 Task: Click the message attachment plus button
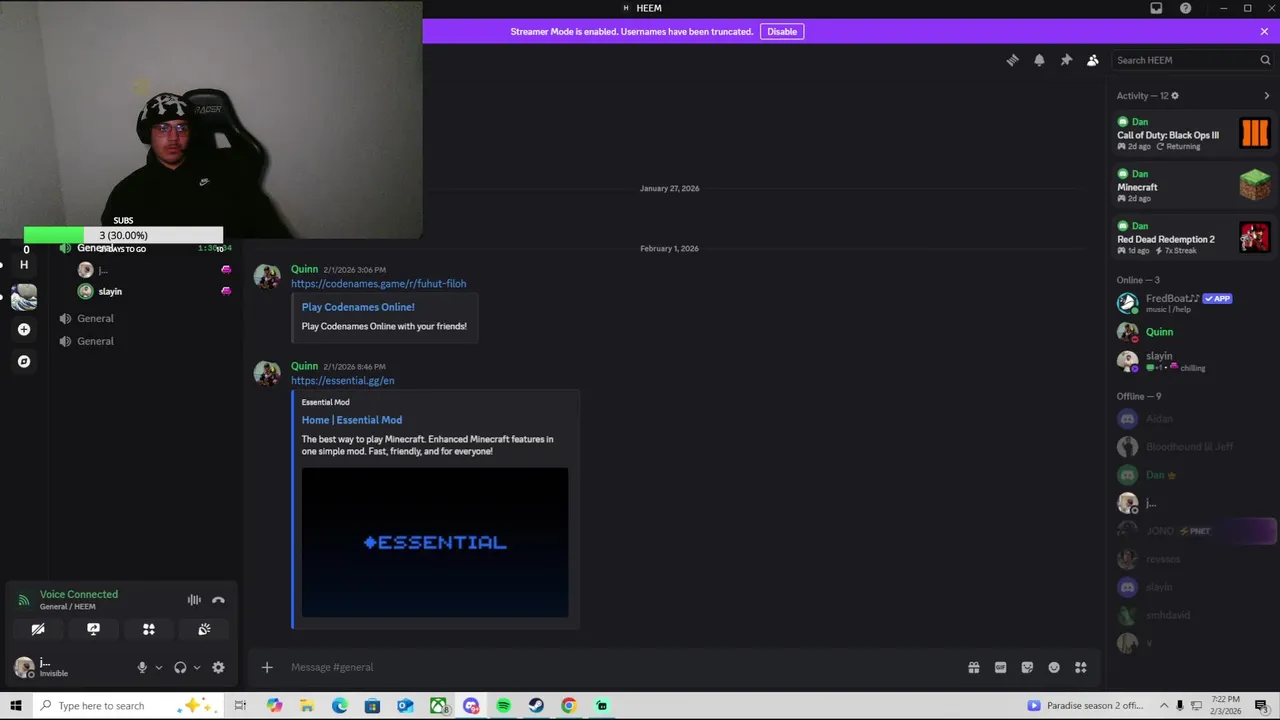pyautogui.click(x=267, y=667)
